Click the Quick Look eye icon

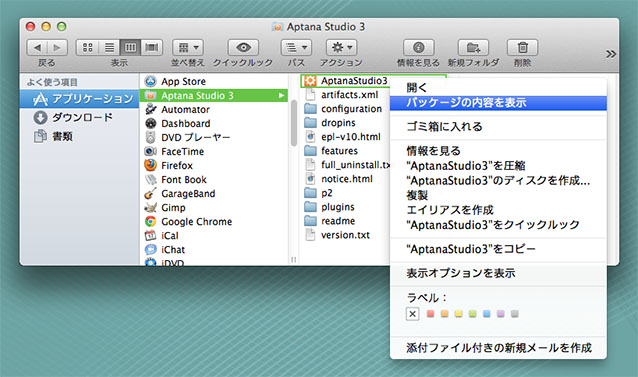pos(243,48)
